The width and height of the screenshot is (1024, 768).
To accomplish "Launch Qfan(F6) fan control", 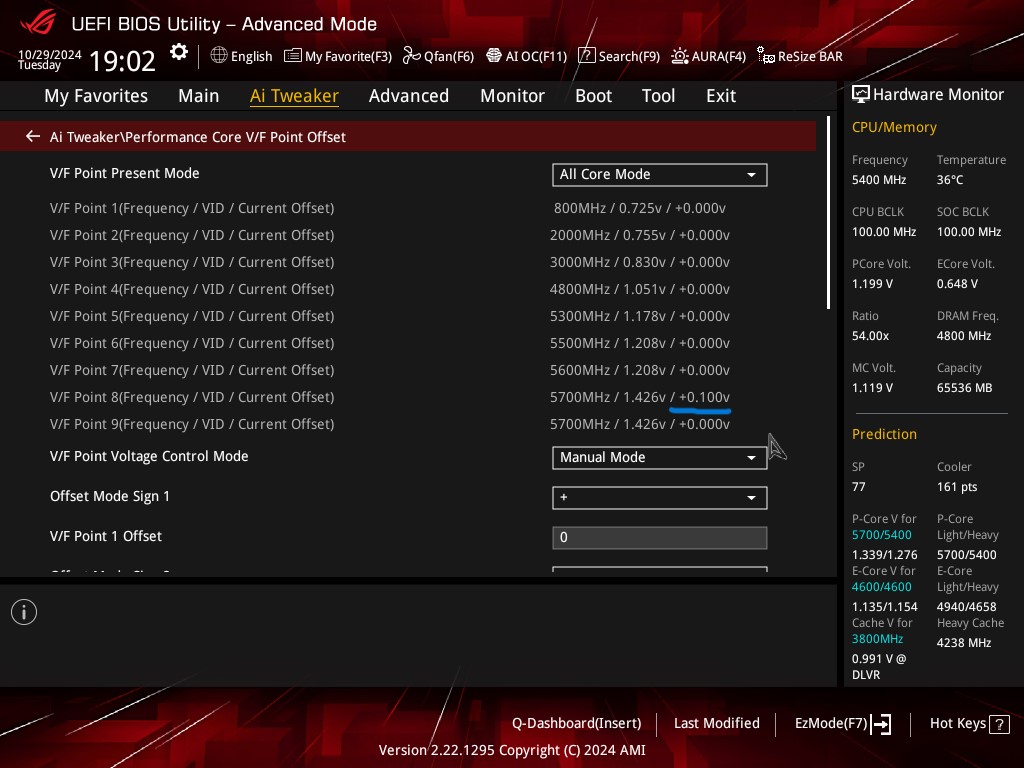I will [438, 56].
